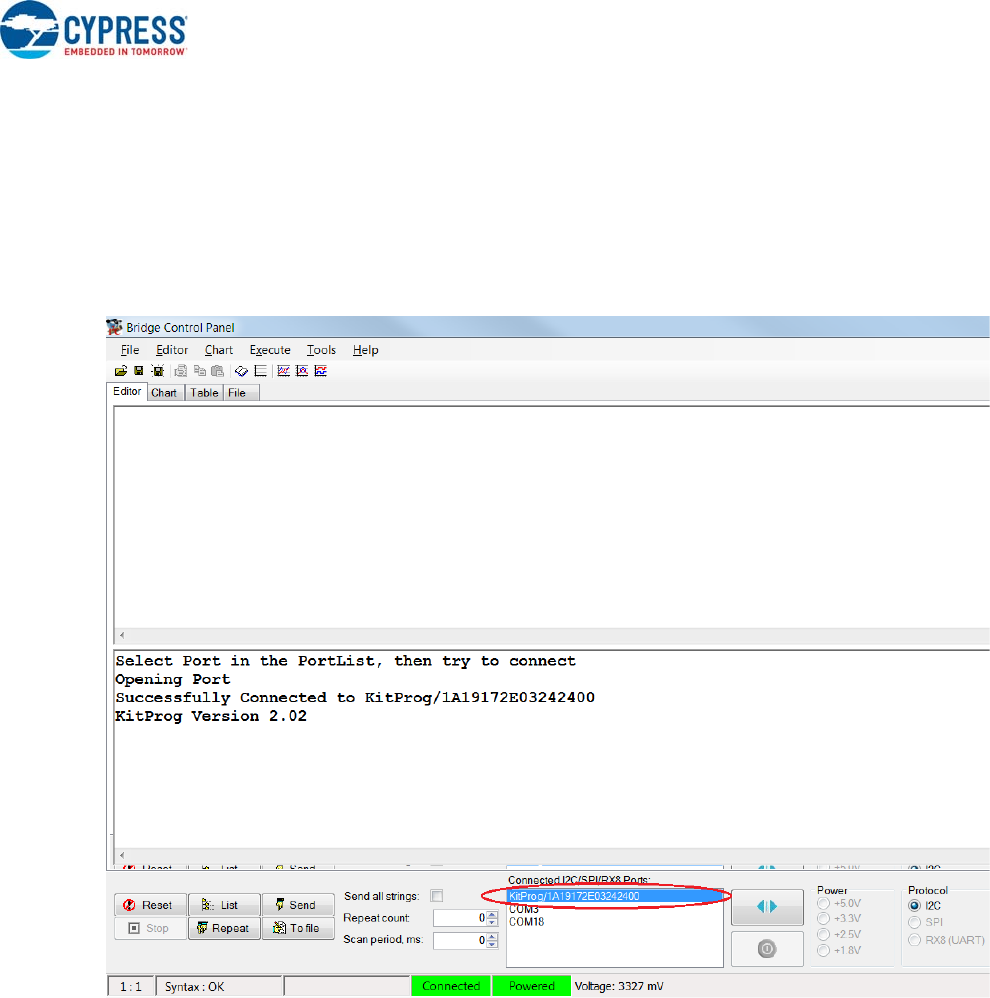Select the I2C protocol radio button
The image size is (990, 998).
click(915, 905)
